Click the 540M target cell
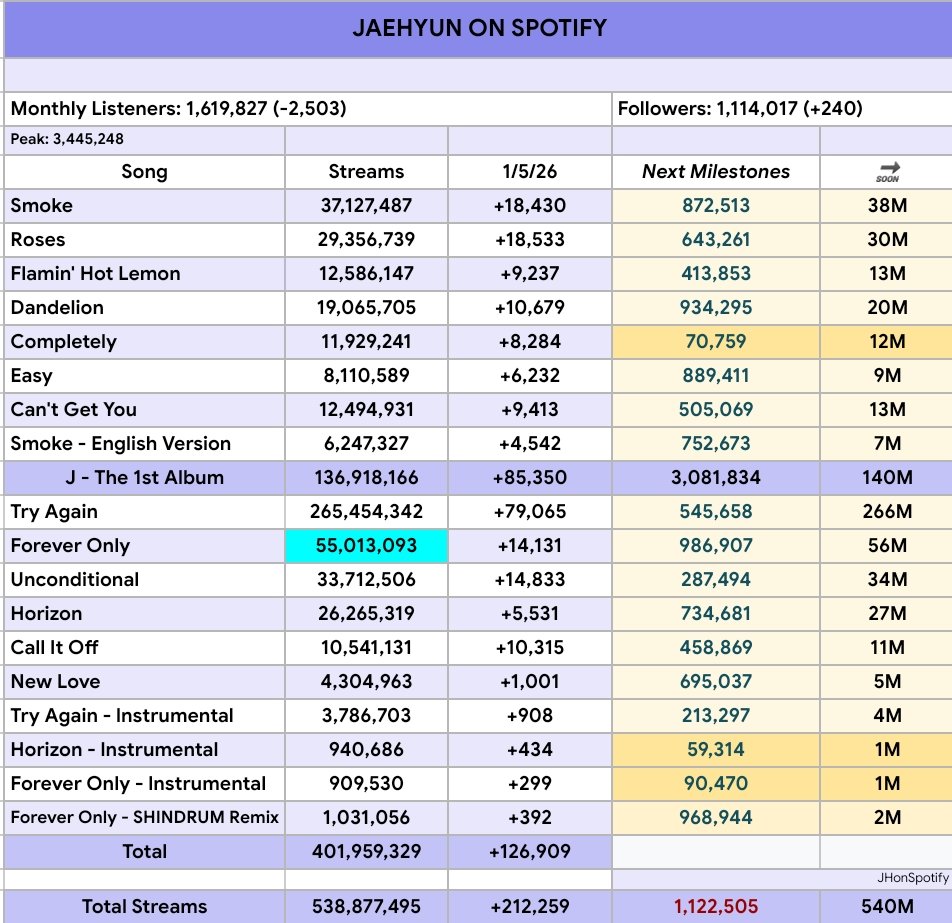This screenshot has height=923, width=952. pos(886,907)
